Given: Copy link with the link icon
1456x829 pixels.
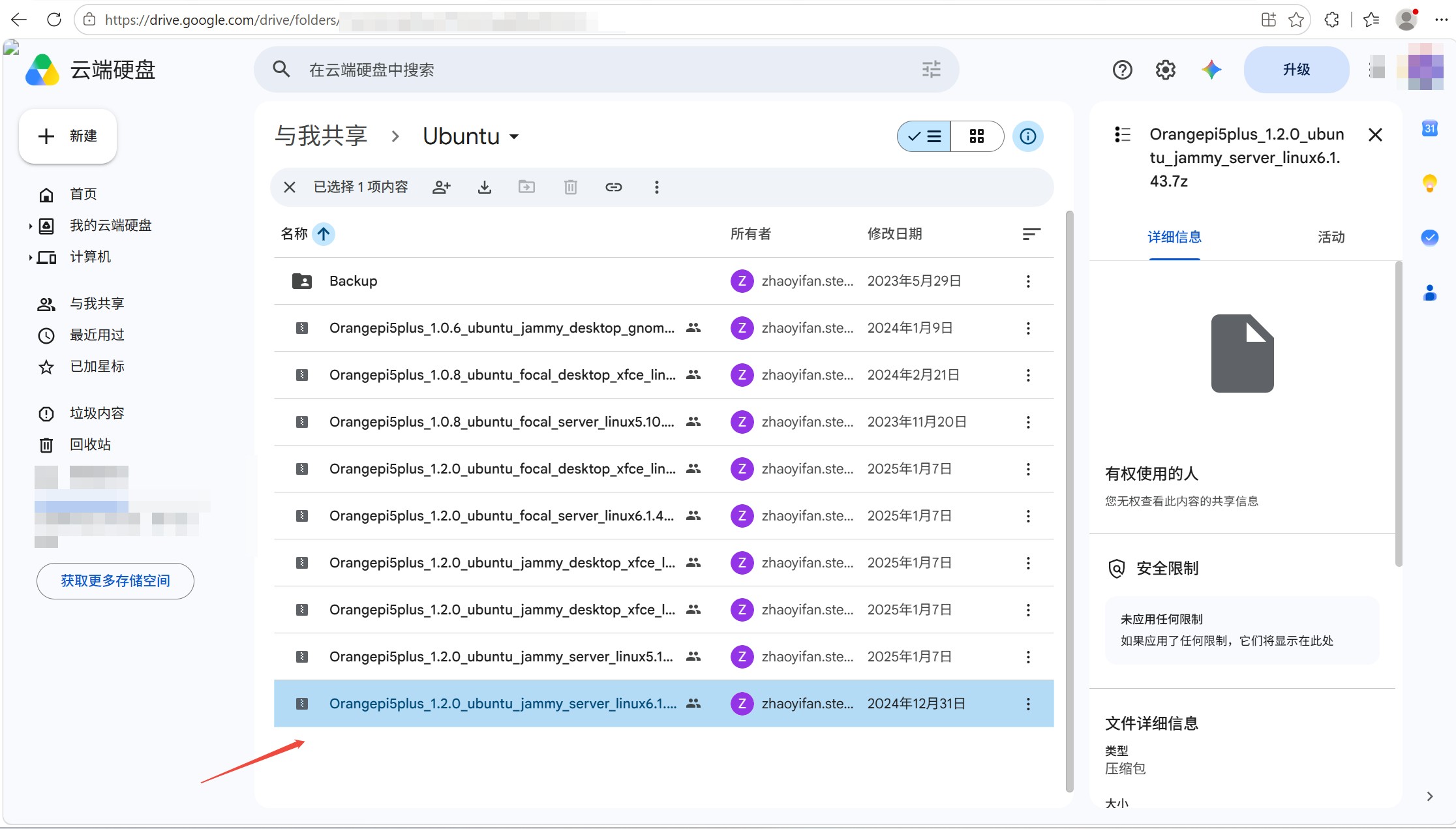Looking at the screenshot, I should [x=613, y=187].
